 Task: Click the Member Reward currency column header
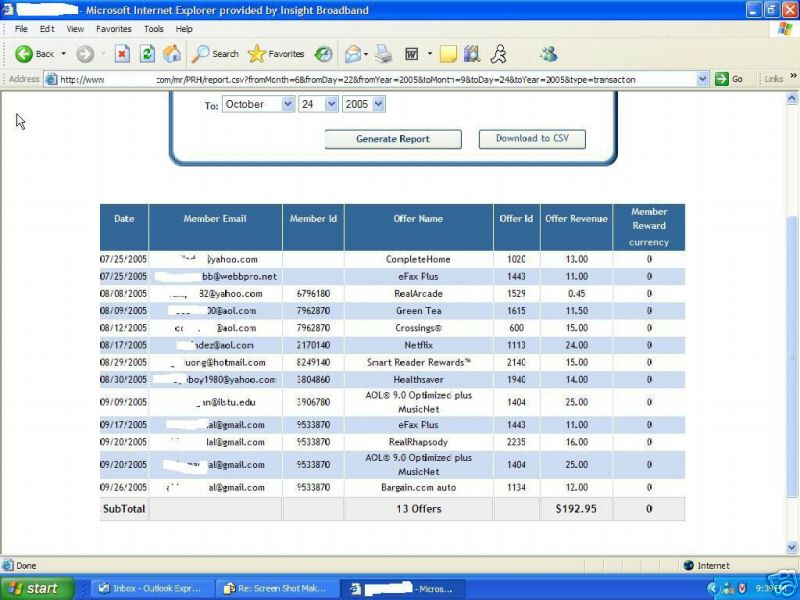coord(649,227)
